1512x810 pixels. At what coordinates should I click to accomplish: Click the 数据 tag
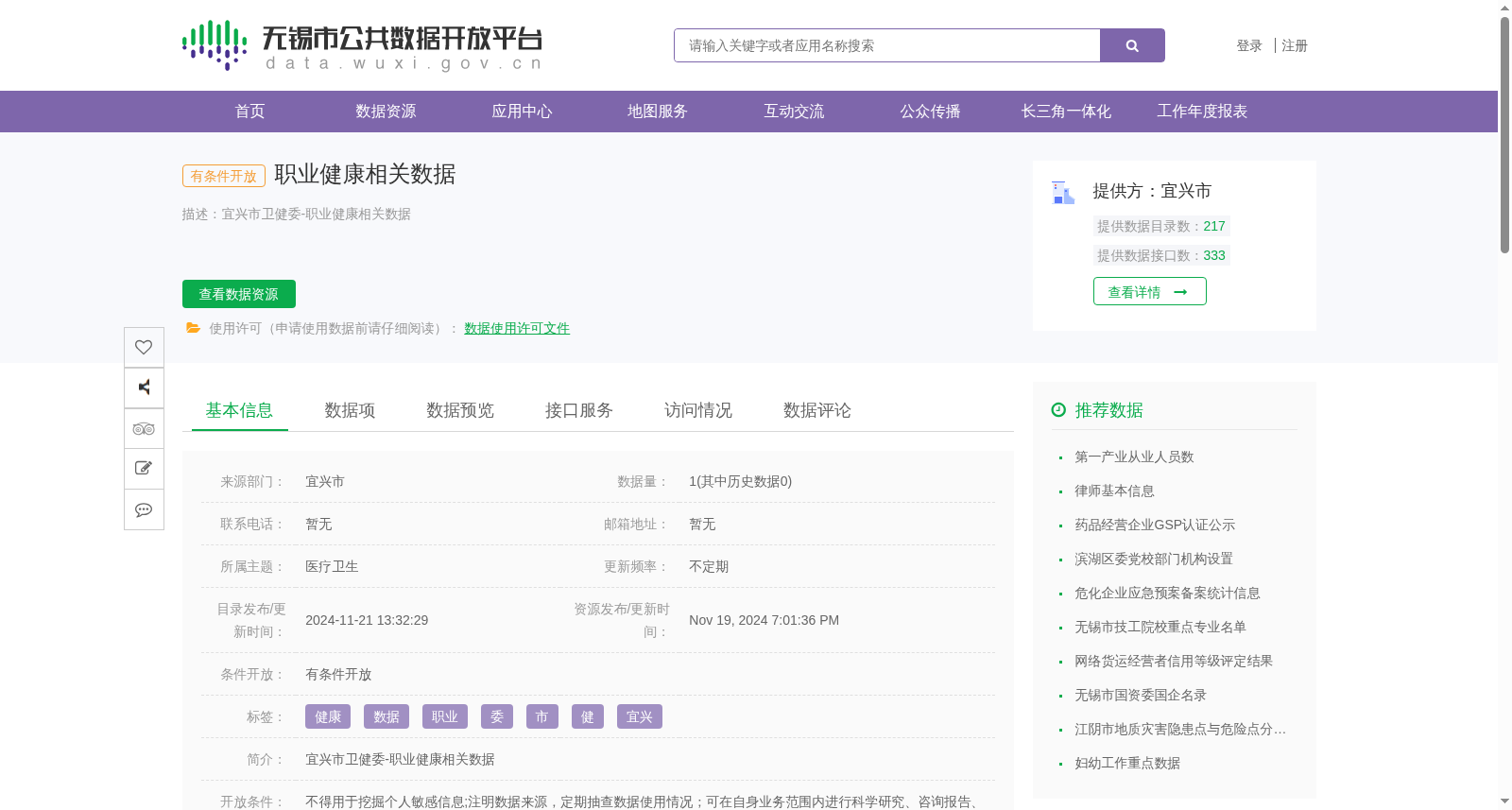coord(387,716)
